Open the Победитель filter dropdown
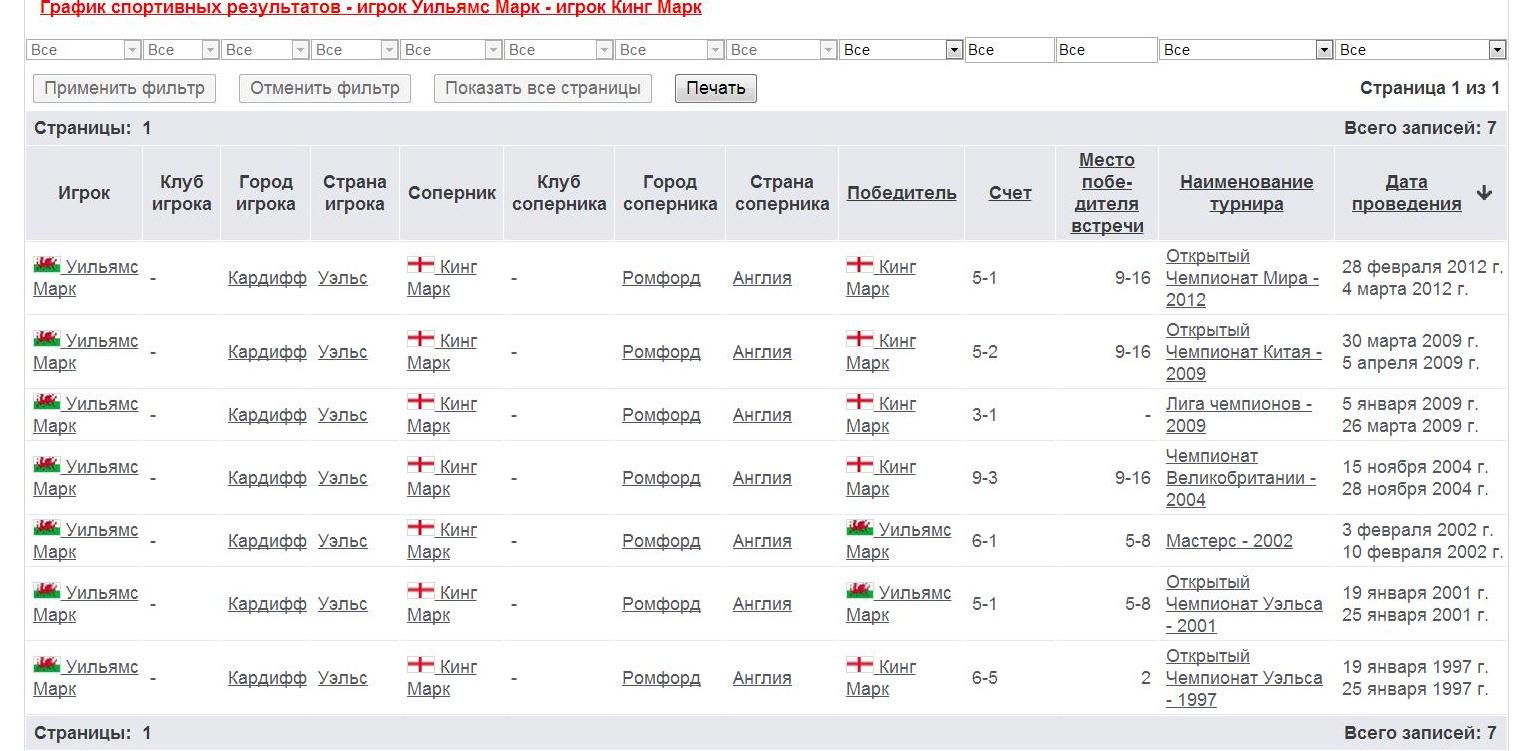This screenshot has height=751, width=1534. click(x=953, y=50)
